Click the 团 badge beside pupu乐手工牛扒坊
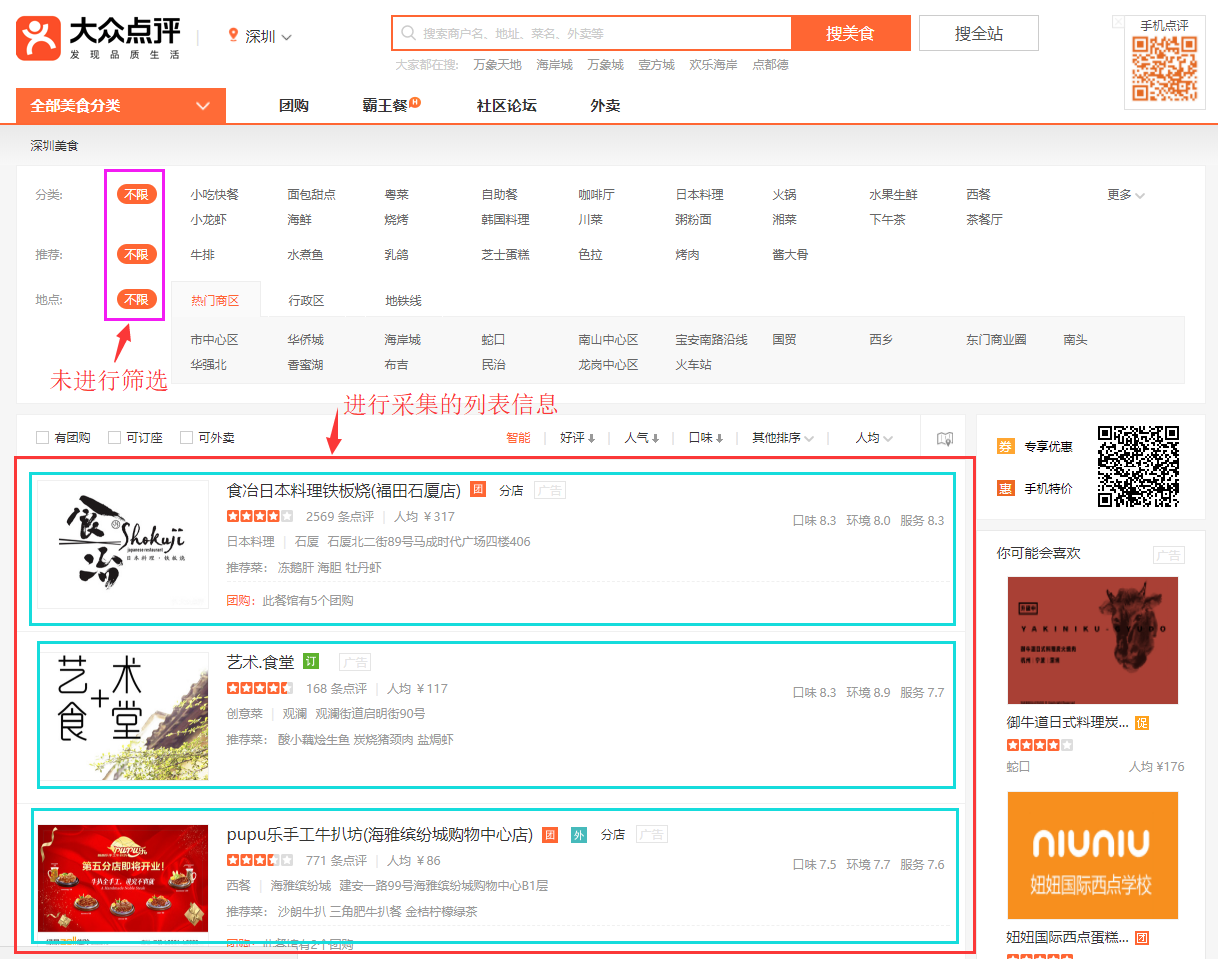Screen dimensions: 1218x959 pyautogui.click(x=550, y=834)
